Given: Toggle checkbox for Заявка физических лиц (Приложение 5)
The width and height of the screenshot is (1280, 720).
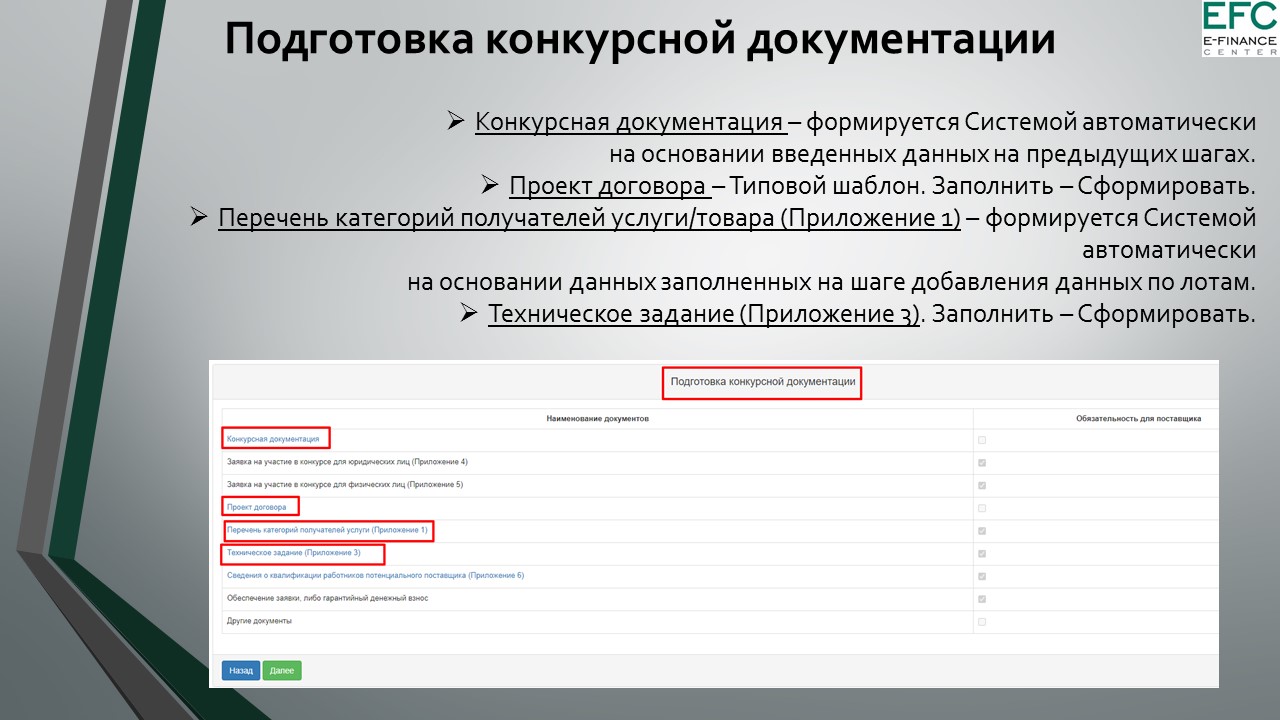Looking at the screenshot, I should [x=981, y=485].
